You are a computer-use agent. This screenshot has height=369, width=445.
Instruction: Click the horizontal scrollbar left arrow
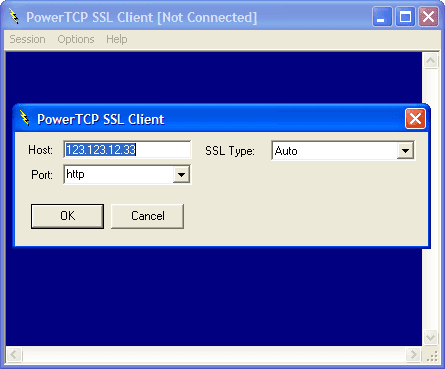[14, 354]
